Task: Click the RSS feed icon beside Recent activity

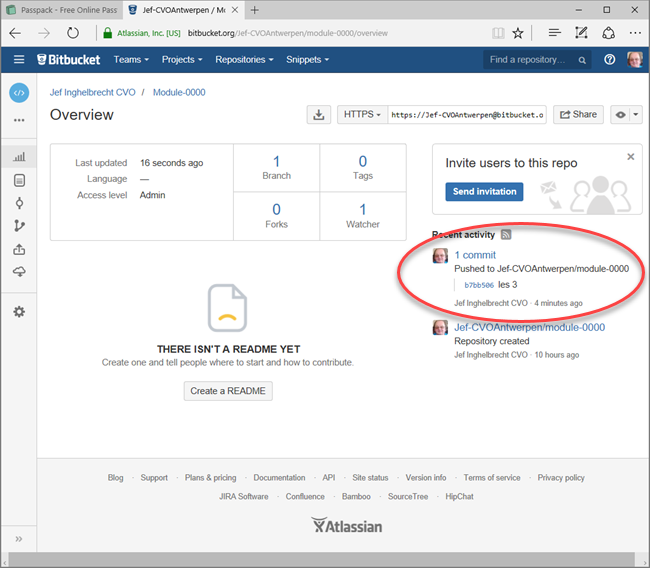Action: [x=506, y=235]
